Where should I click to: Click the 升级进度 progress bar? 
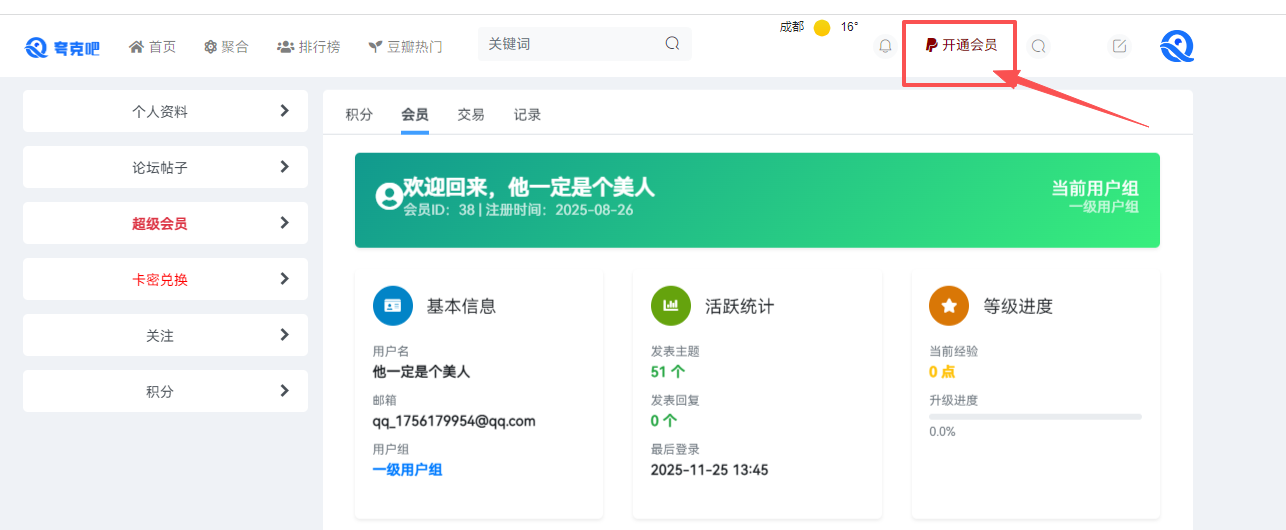pos(1035,416)
